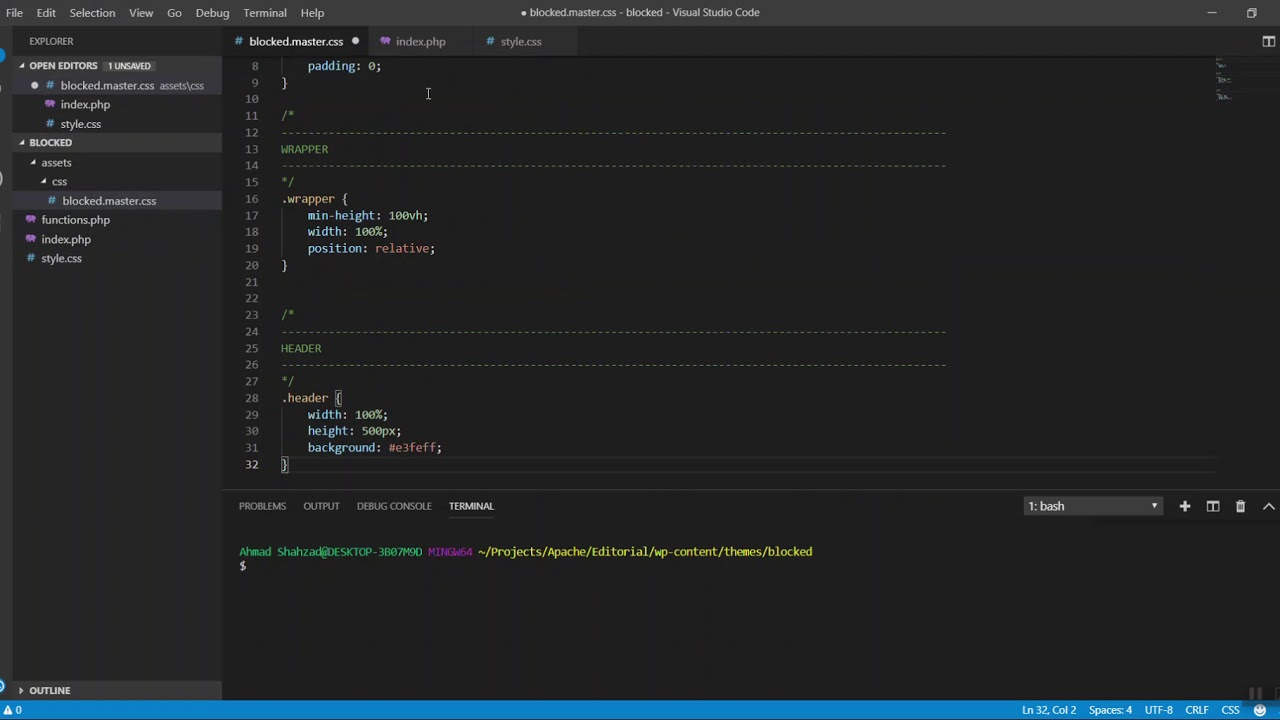Click the '.wrapper {' selector line

(x=314, y=199)
